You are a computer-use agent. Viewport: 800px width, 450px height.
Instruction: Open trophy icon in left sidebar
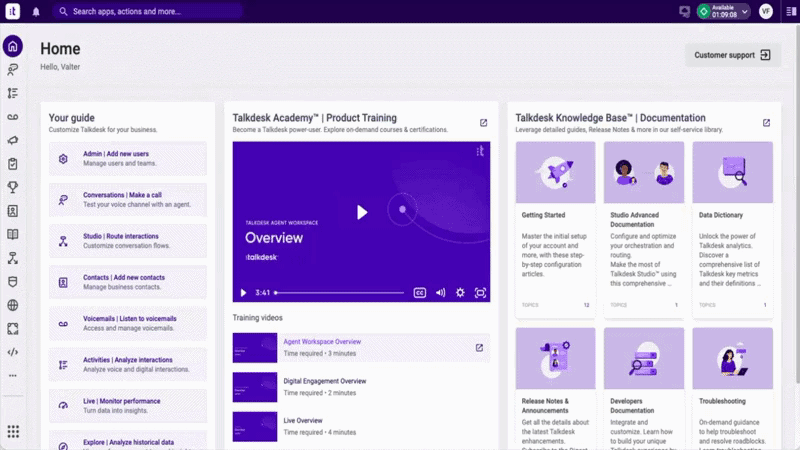(x=13, y=187)
